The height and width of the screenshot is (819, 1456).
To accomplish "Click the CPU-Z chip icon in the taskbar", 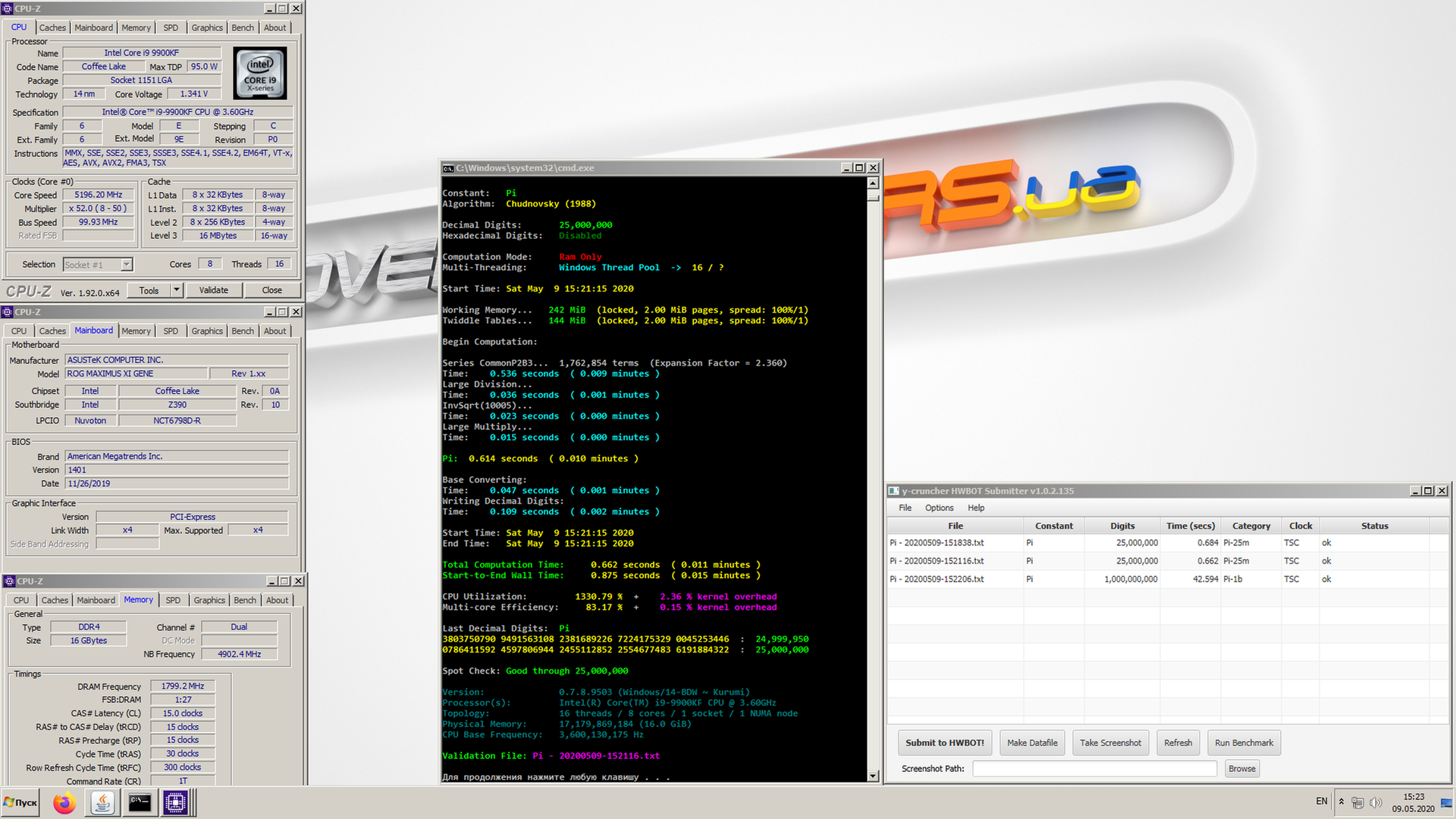I will [x=175, y=802].
